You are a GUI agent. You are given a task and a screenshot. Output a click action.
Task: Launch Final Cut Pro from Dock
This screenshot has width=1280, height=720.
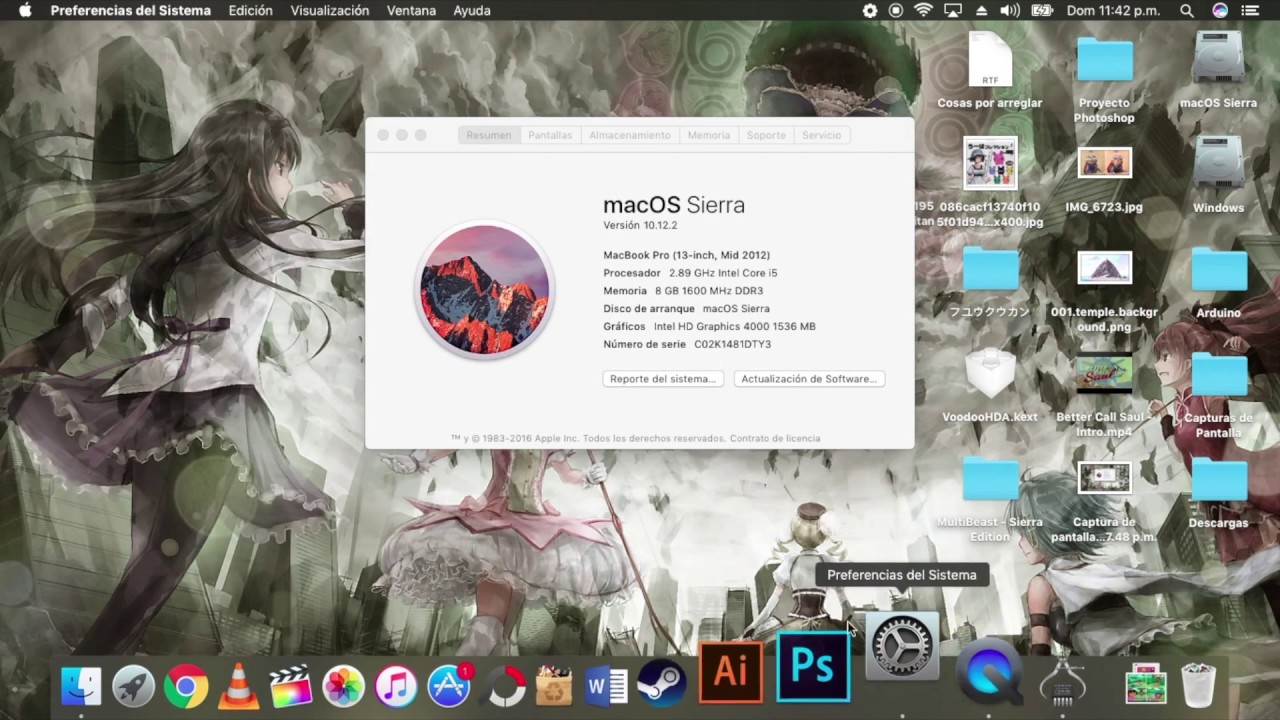(291, 686)
